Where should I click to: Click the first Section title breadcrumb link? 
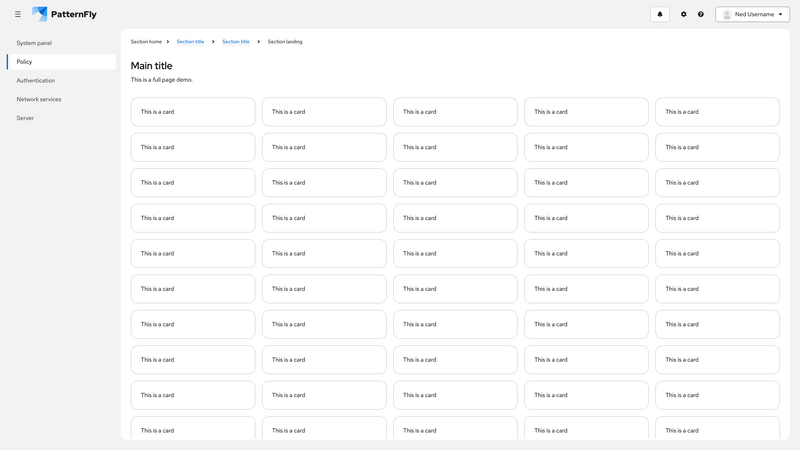click(190, 42)
